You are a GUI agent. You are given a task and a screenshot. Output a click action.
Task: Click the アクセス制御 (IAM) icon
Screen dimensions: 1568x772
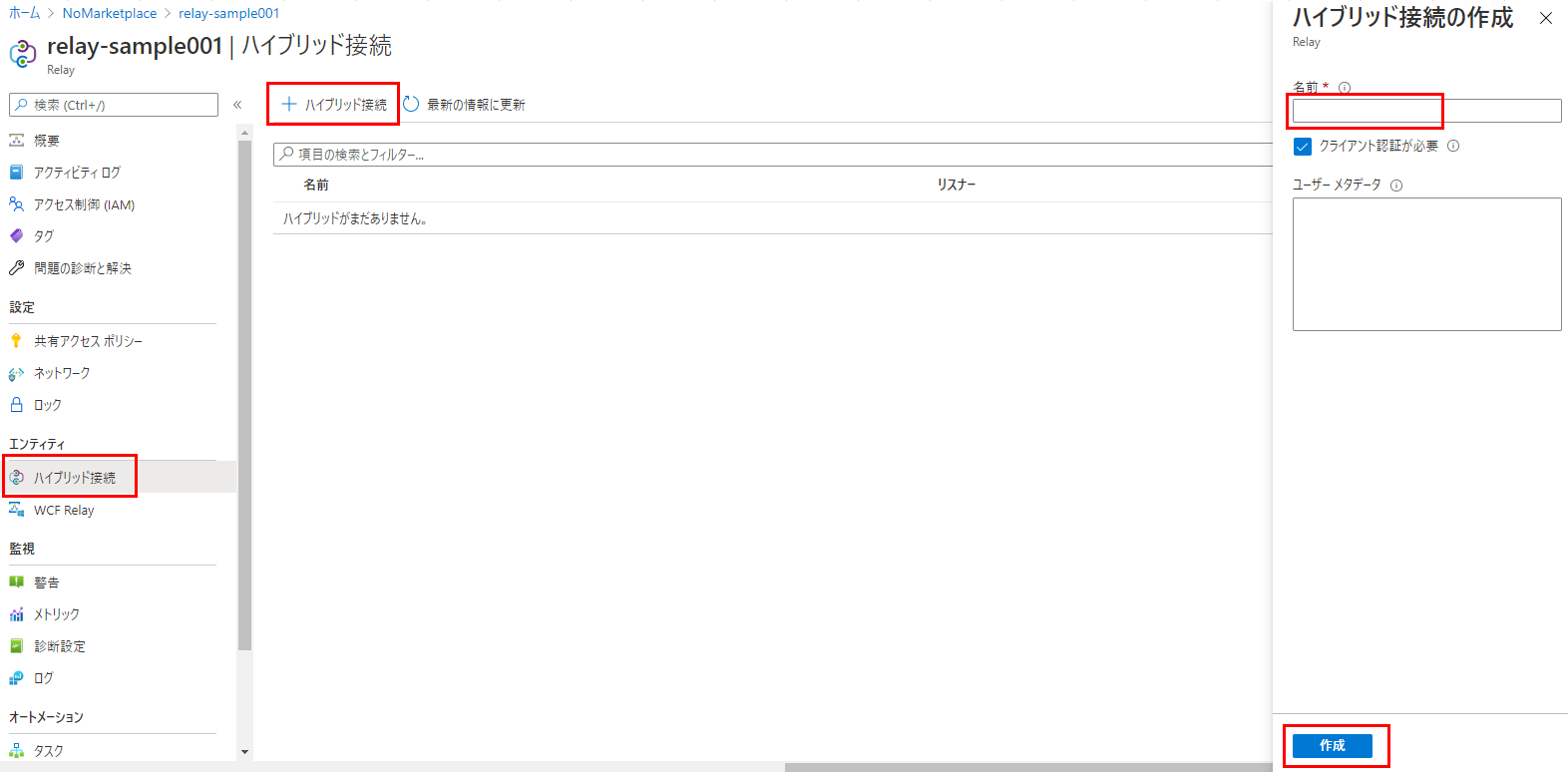(16, 204)
